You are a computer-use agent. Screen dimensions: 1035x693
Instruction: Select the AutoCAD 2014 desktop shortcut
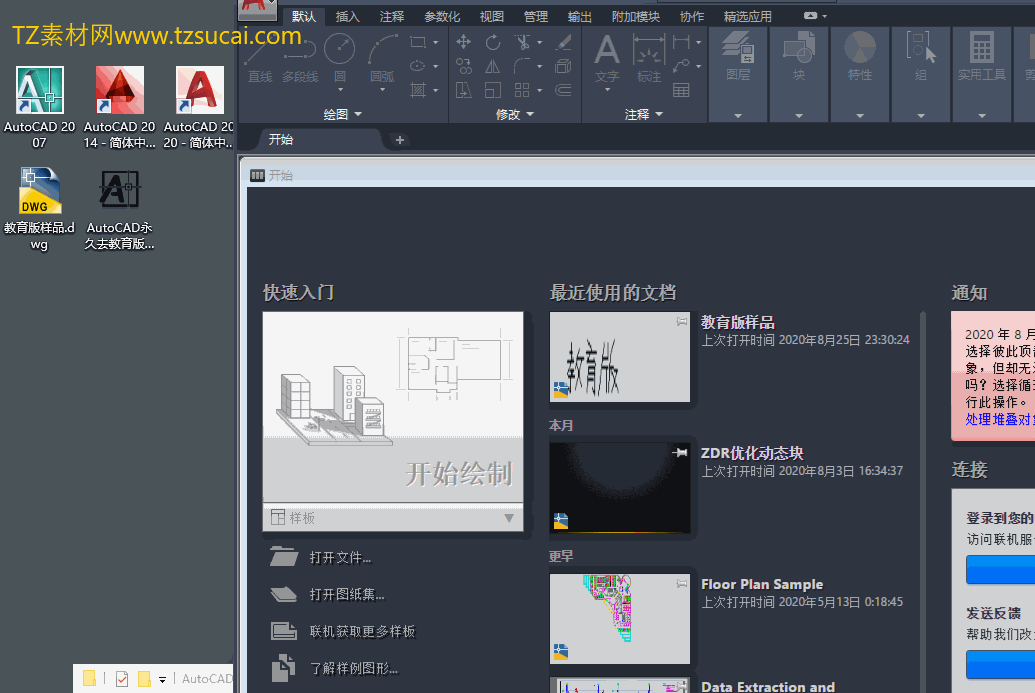click(x=119, y=108)
